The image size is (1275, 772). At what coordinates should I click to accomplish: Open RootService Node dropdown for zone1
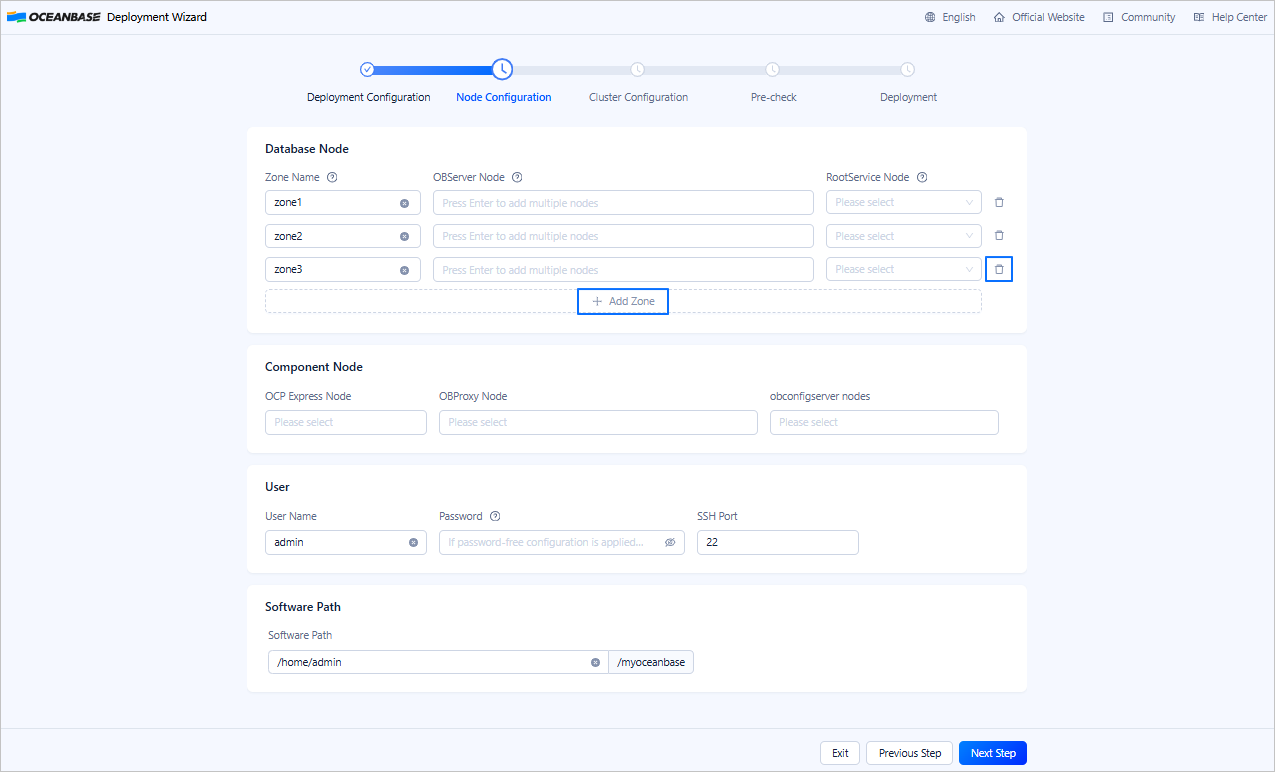903,203
